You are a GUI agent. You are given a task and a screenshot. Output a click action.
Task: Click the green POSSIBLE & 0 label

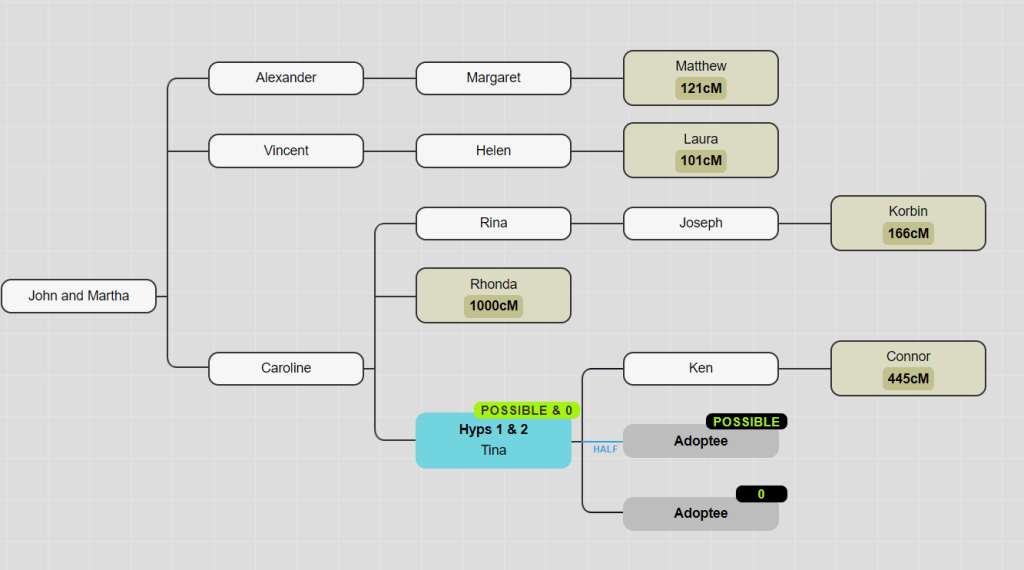click(526, 410)
